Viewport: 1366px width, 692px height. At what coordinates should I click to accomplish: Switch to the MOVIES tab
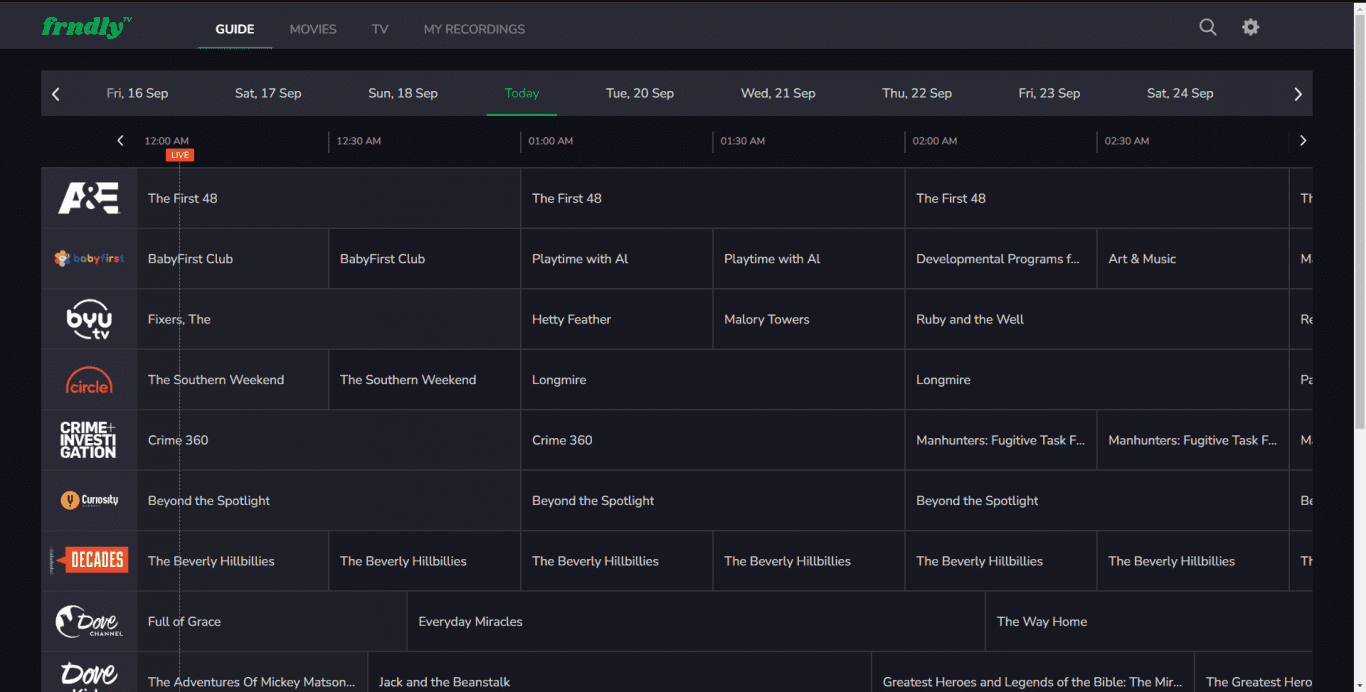click(x=312, y=29)
